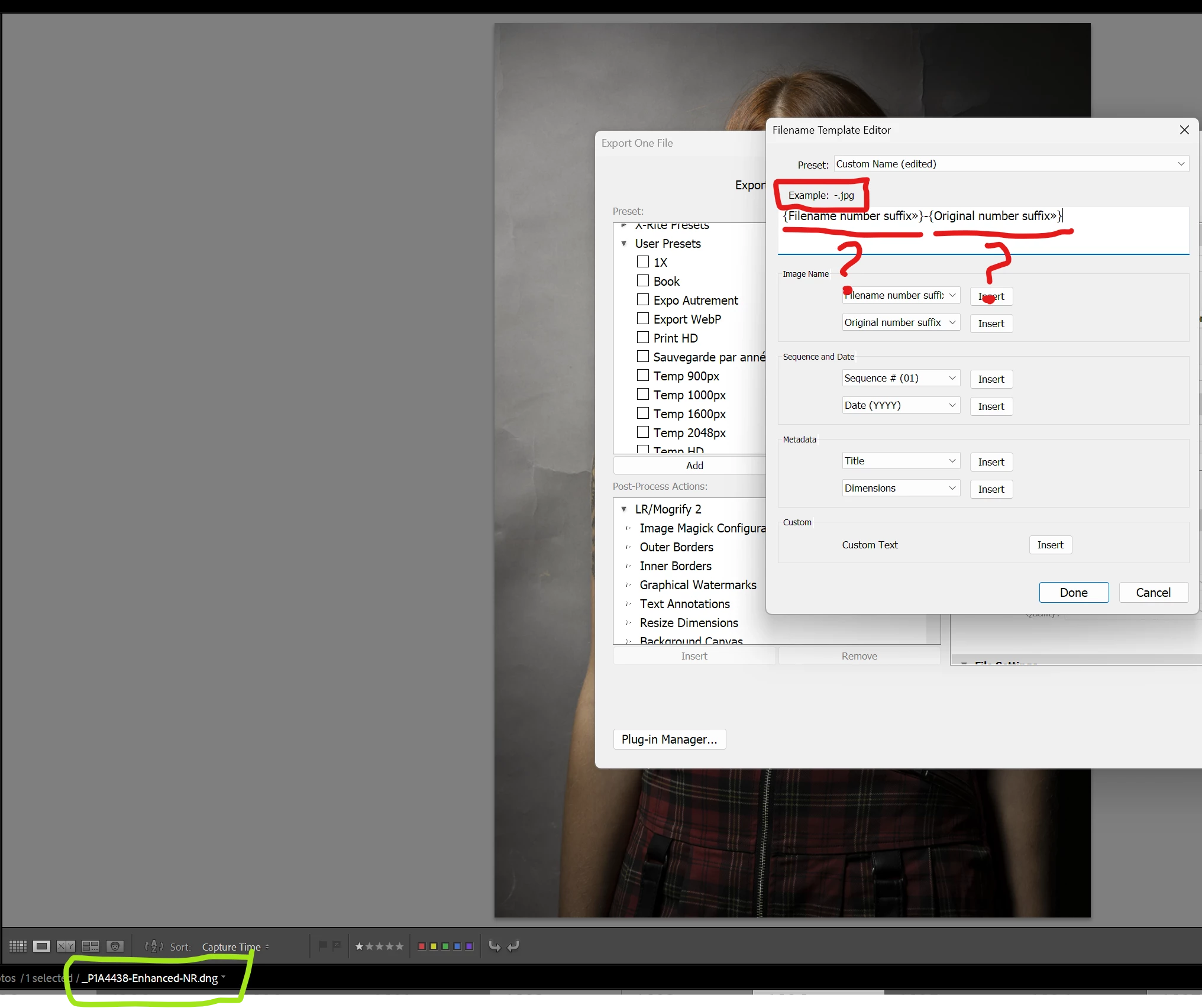The height and width of the screenshot is (1008, 1202).
Task: Select Text Annotations action
Action: click(684, 603)
